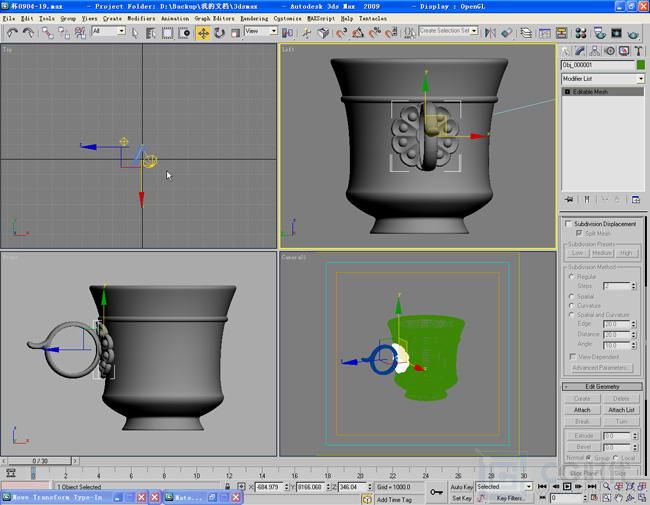
Task: Pick the Rectangular Selection Region tool
Action: pyautogui.click(x=167, y=33)
